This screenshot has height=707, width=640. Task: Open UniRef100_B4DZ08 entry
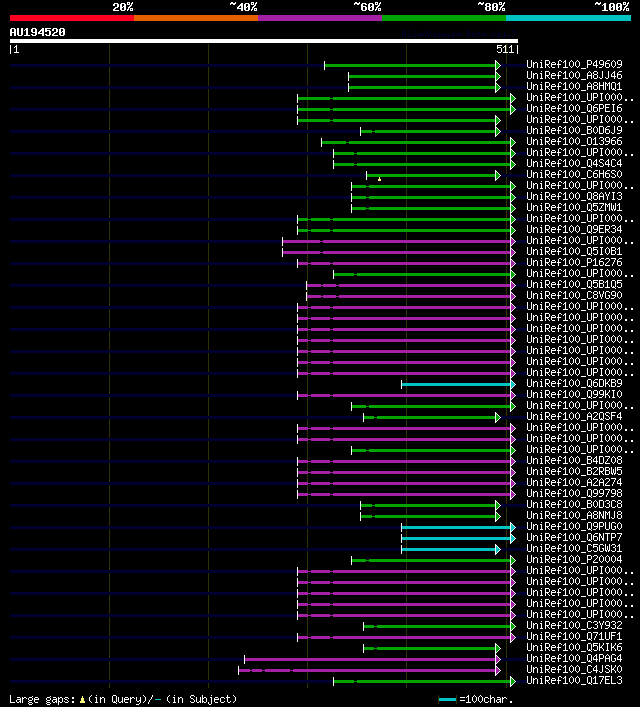(574, 460)
